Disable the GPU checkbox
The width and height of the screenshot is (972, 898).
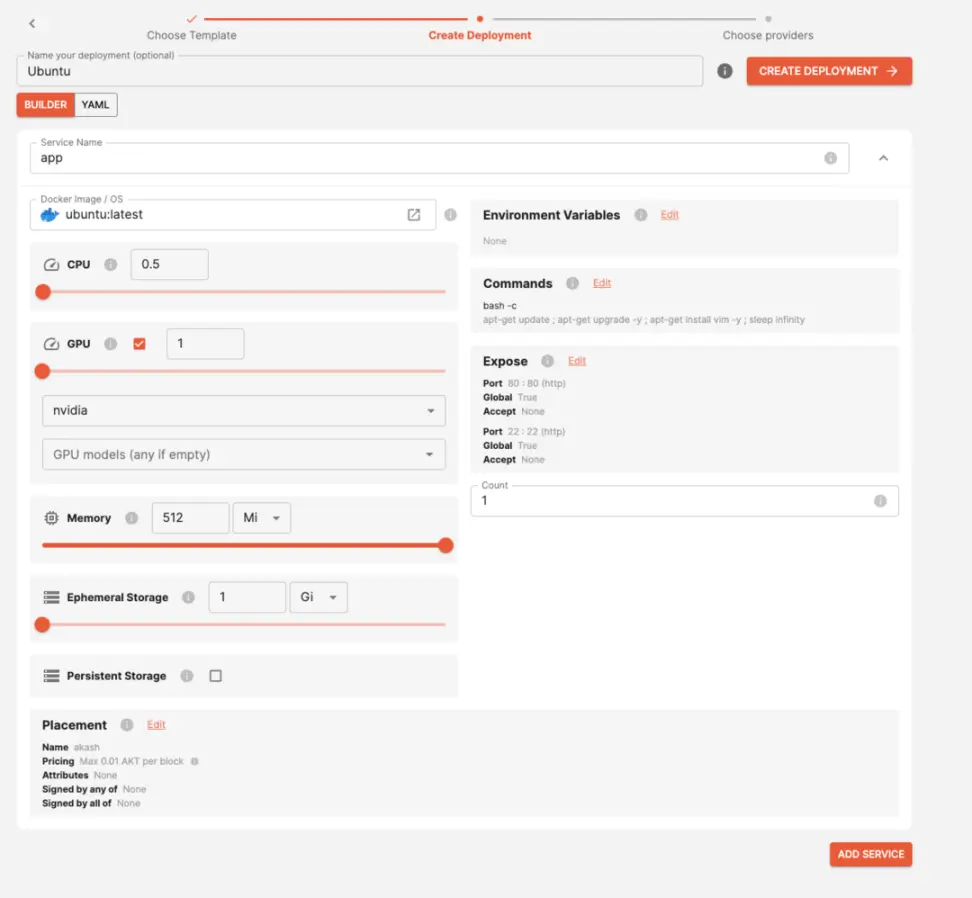[140, 343]
